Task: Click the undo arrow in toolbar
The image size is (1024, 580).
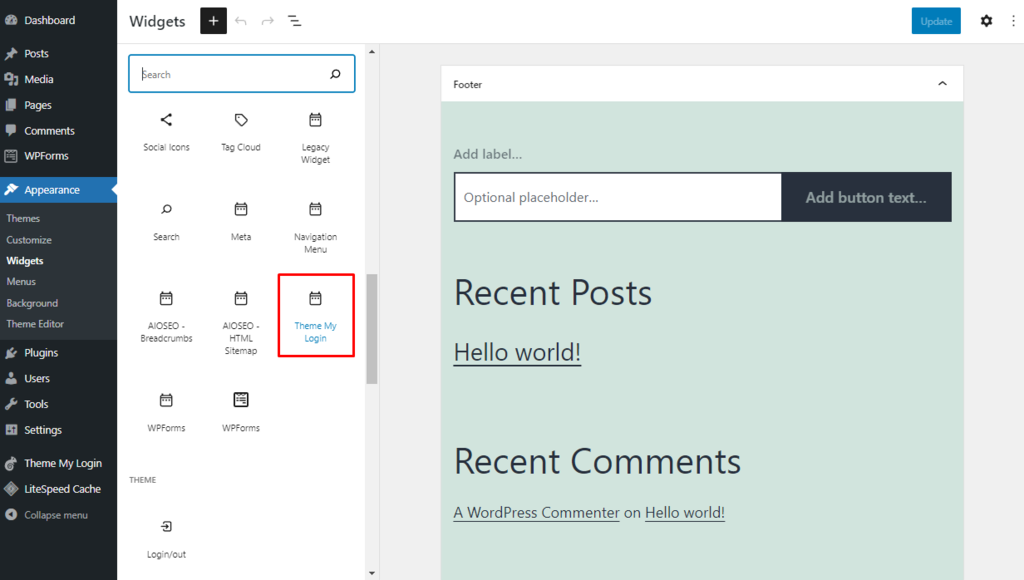Action: [241, 21]
